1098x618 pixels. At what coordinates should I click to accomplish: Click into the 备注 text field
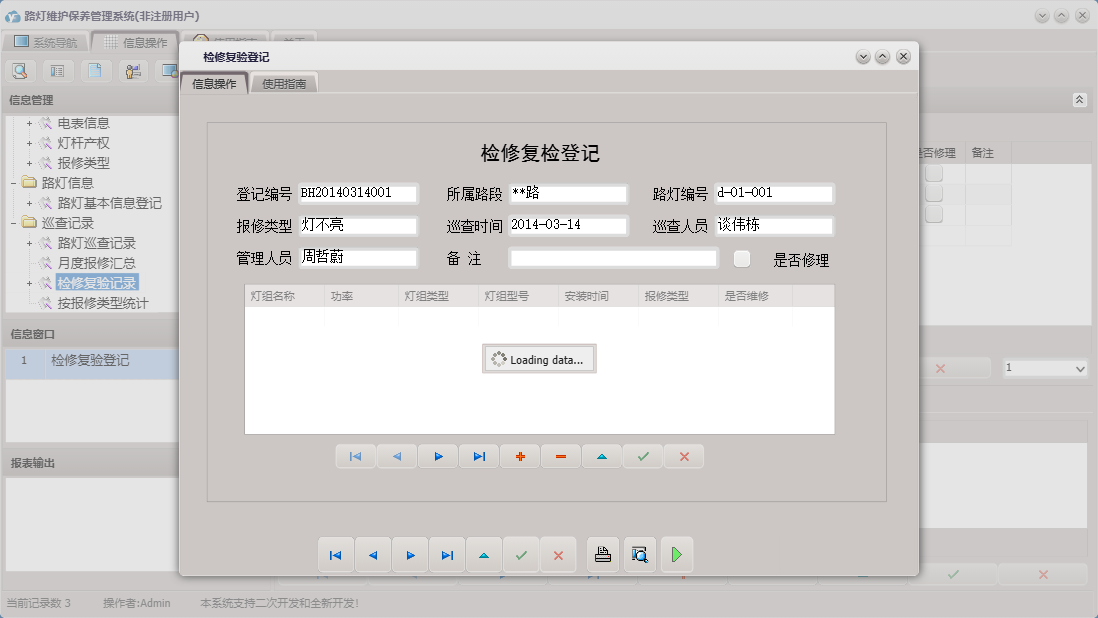pos(613,259)
